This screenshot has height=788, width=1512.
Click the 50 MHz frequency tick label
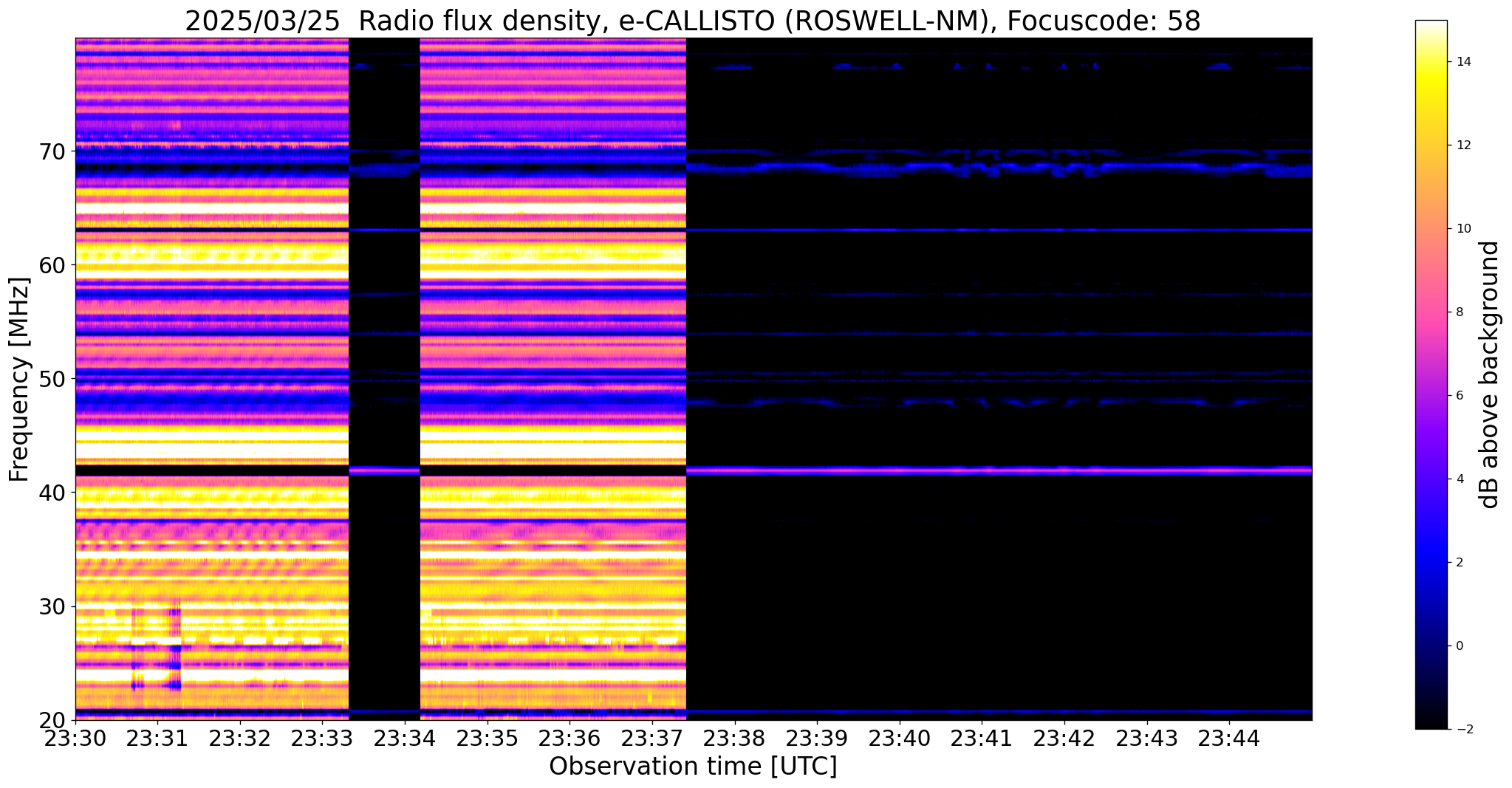pos(52,378)
